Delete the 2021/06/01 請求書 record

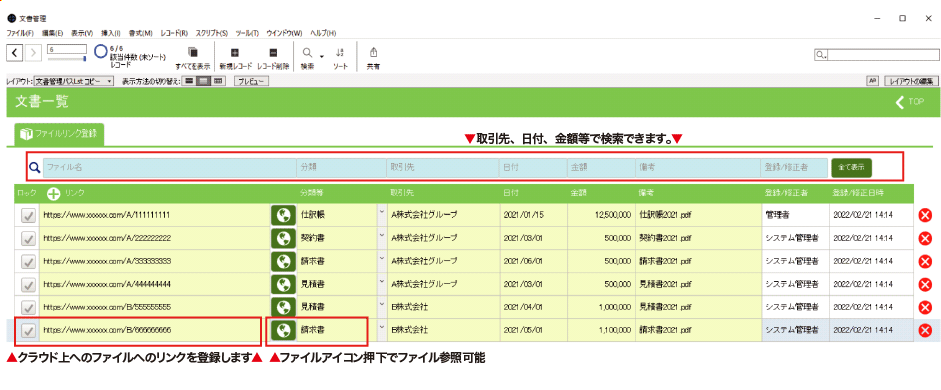tap(925, 261)
